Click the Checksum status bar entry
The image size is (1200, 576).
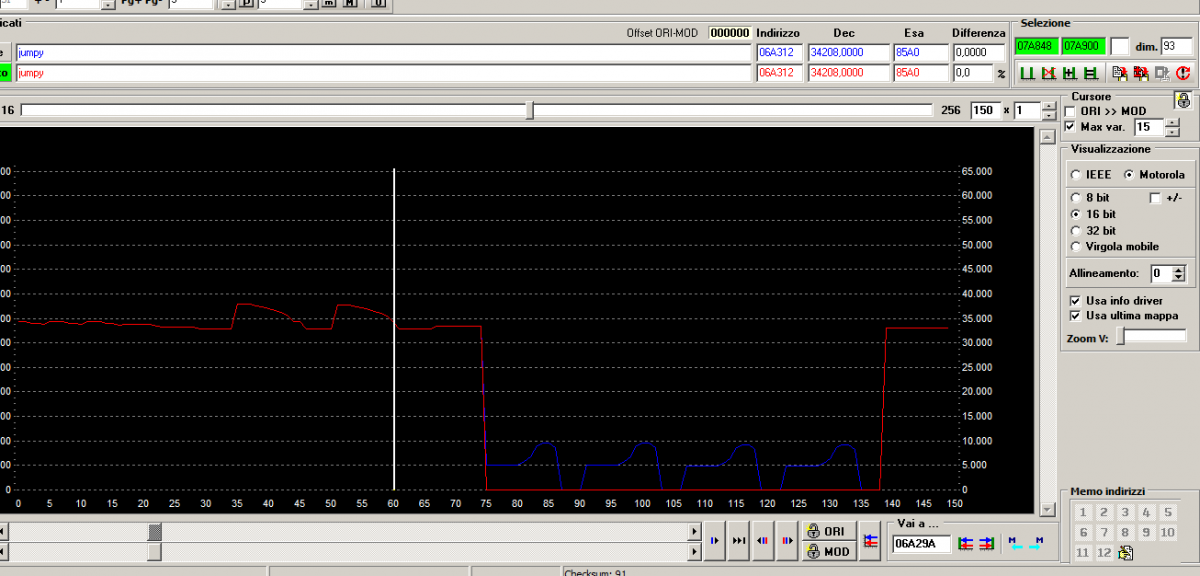[x=595, y=573]
